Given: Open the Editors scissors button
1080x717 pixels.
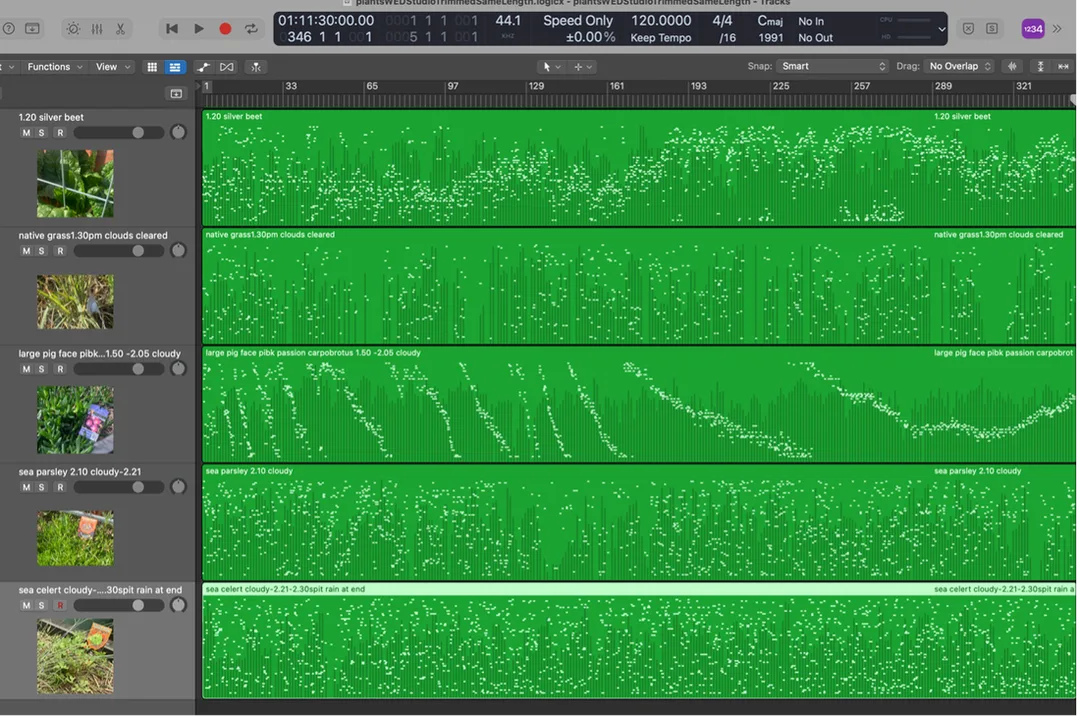Looking at the screenshot, I should click(121, 29).
